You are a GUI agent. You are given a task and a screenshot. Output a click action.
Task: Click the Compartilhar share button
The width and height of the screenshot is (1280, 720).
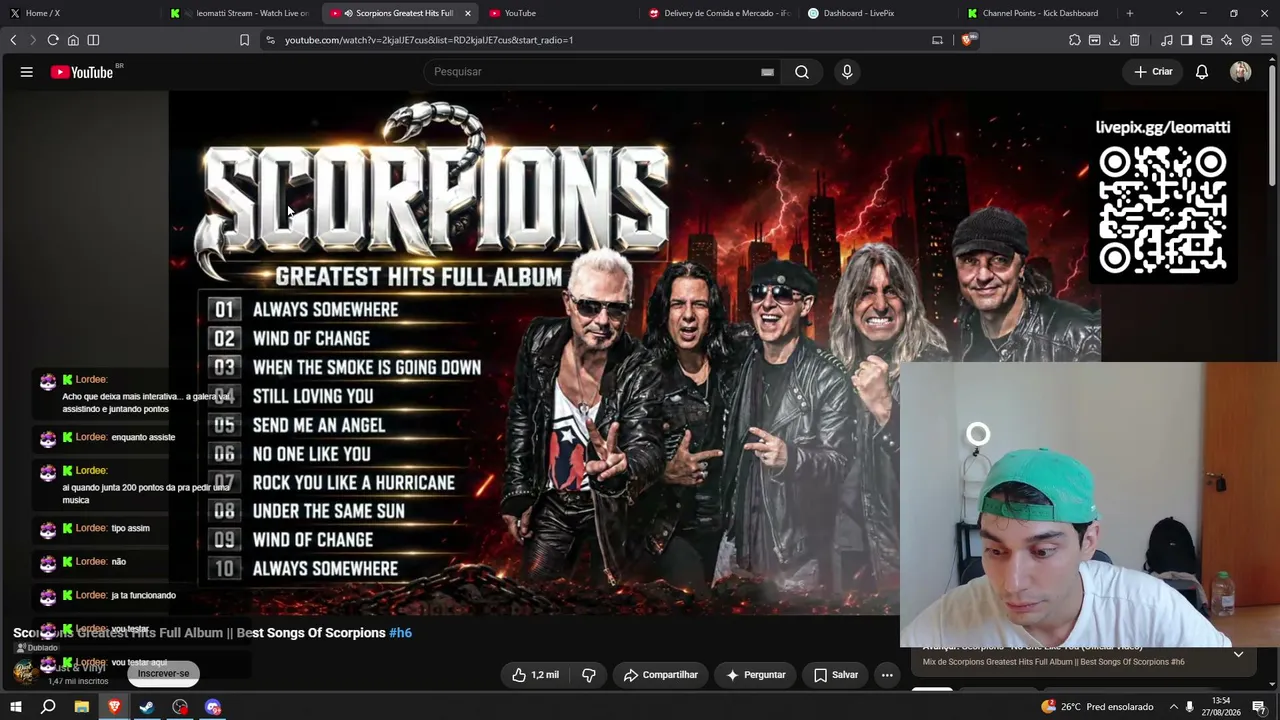[660, 675]
